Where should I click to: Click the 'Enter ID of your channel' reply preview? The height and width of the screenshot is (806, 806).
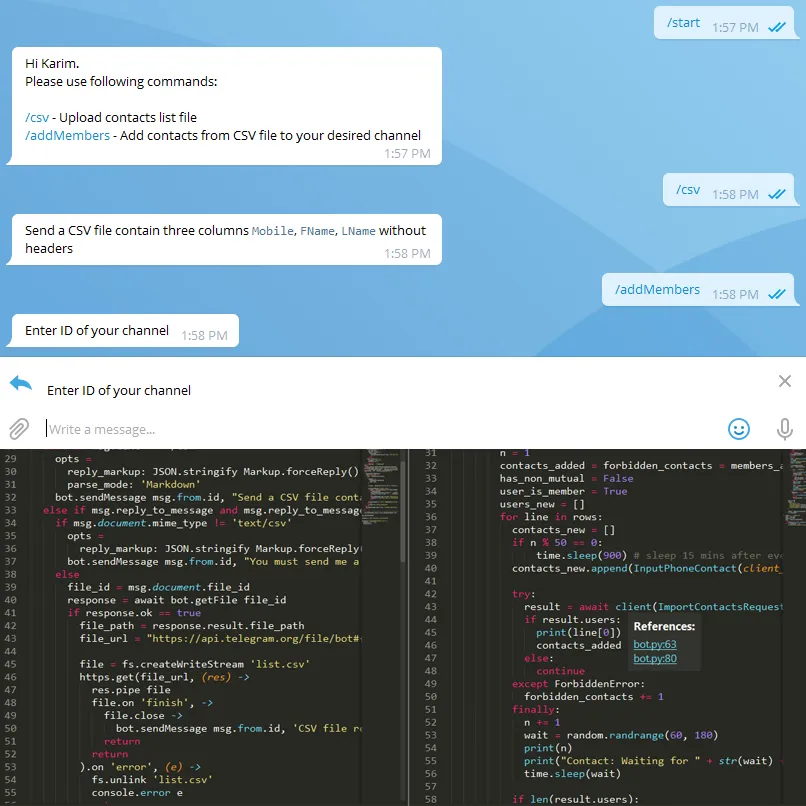pyautogui.click(x=119, y=390)
